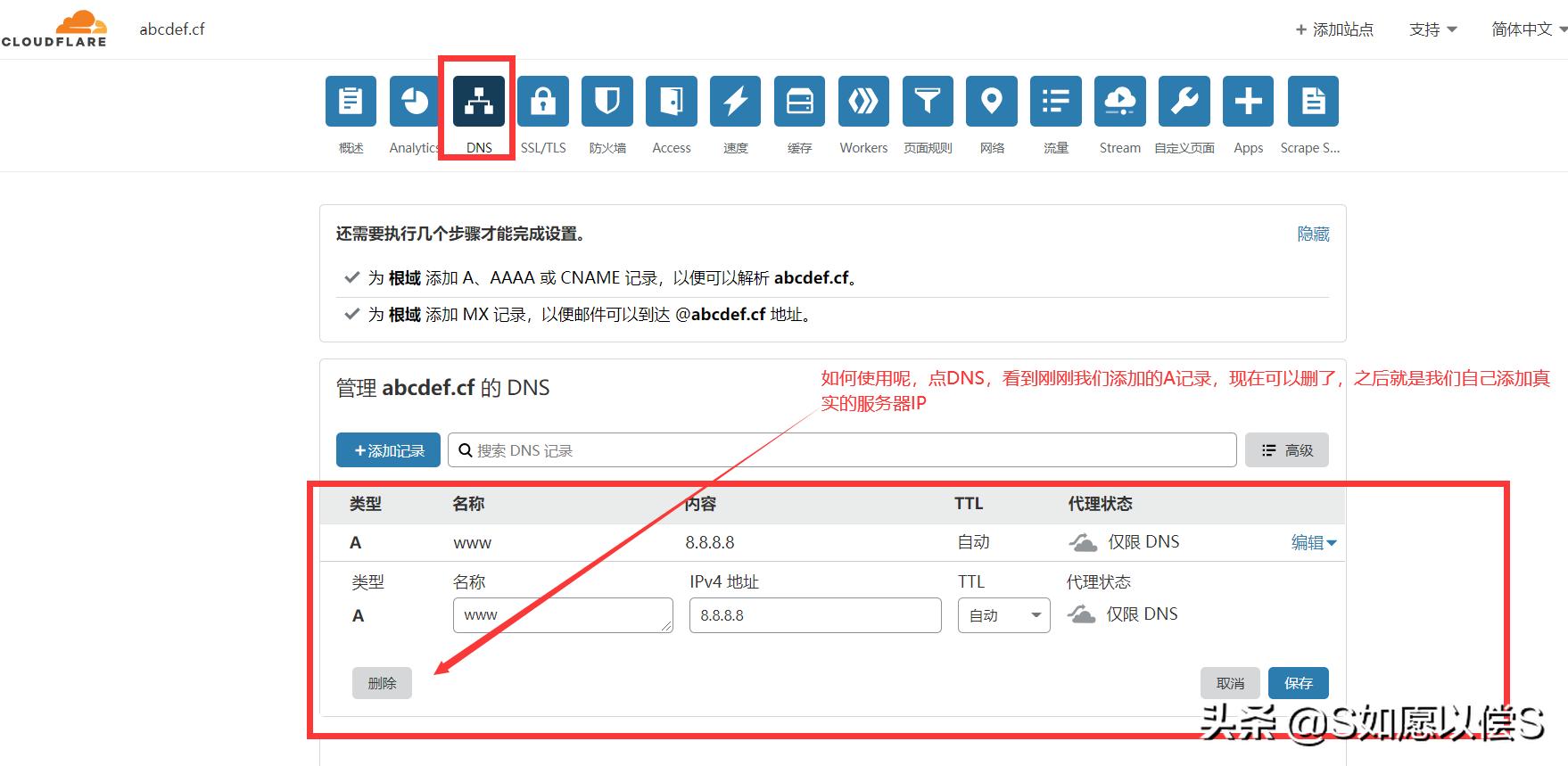The height and width of the screenshot is (766, 1568).
Task: Toggle proxy cloud in the www row
Action: pos(1083,542)
